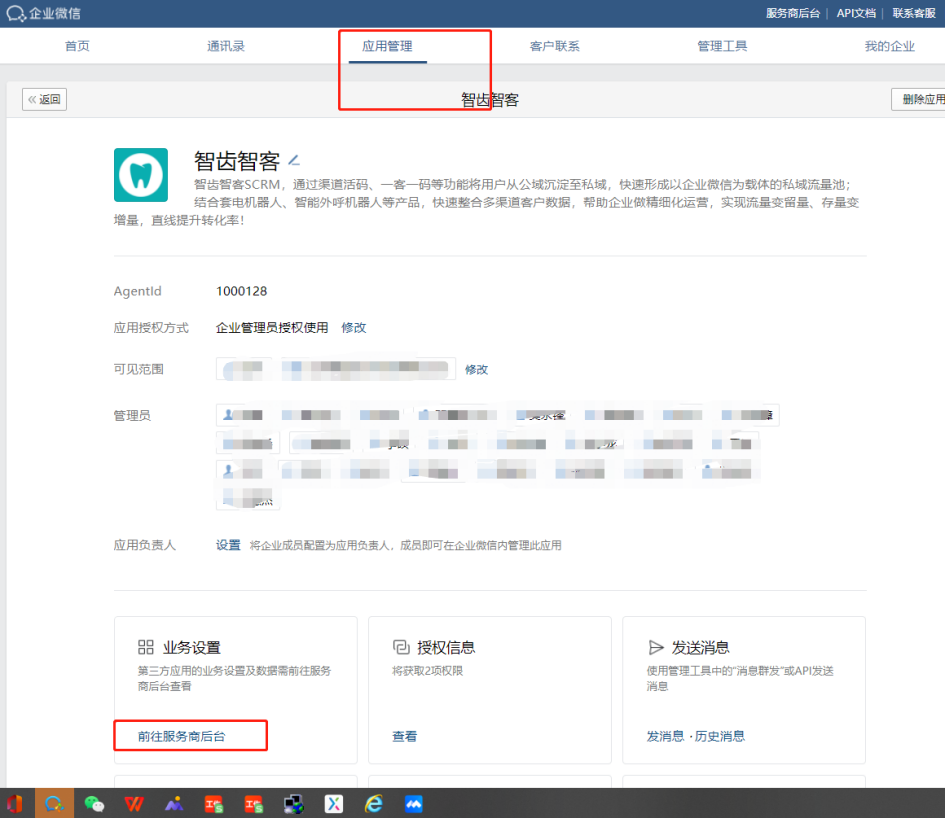Open the blue M app in taskbar
Viewport: 945px width, 818px height.
(413, 804)
